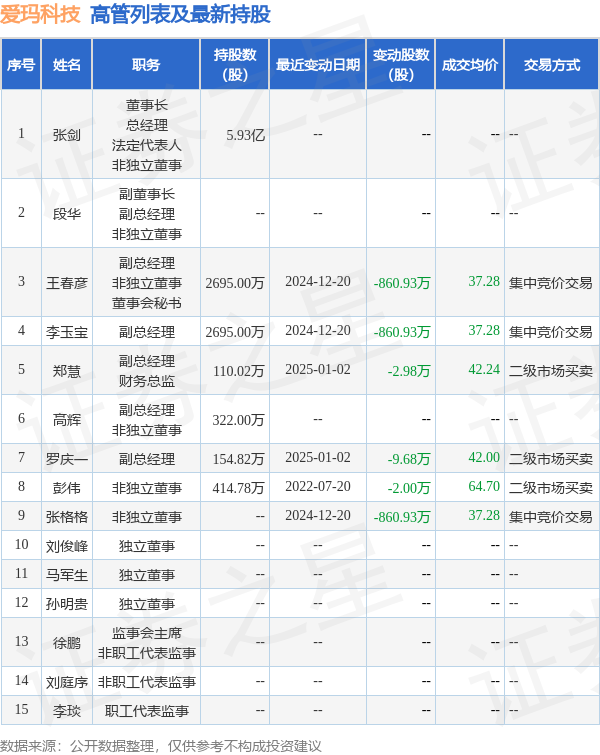The height and width of the screenshot is (755, 600).
Task: Click the name 马军生
Action: pos(66,575)
